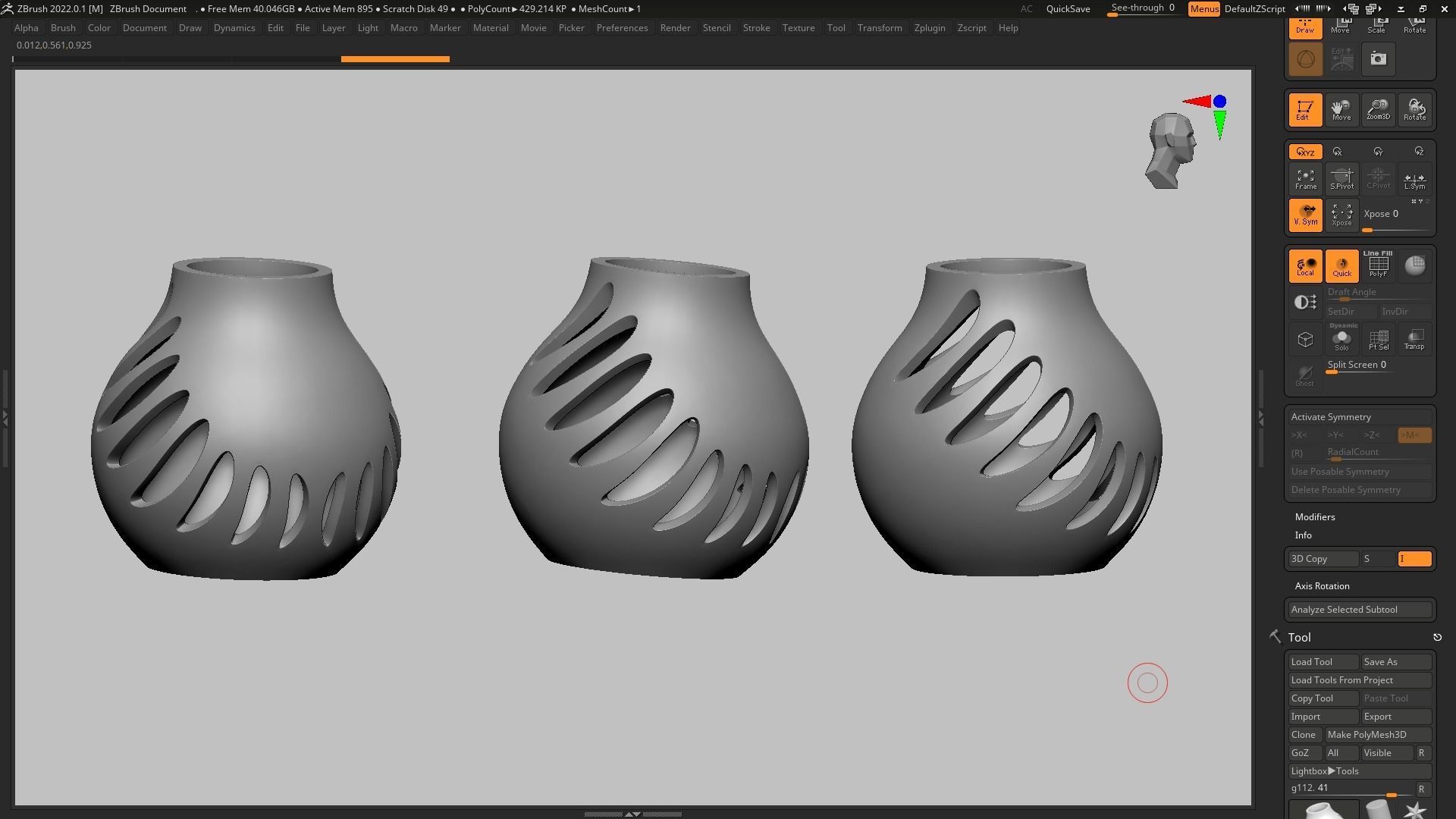Click the Rotate view icon below Zoom3D
This screenshot has height=819, width=1456.
(1414, 110)
